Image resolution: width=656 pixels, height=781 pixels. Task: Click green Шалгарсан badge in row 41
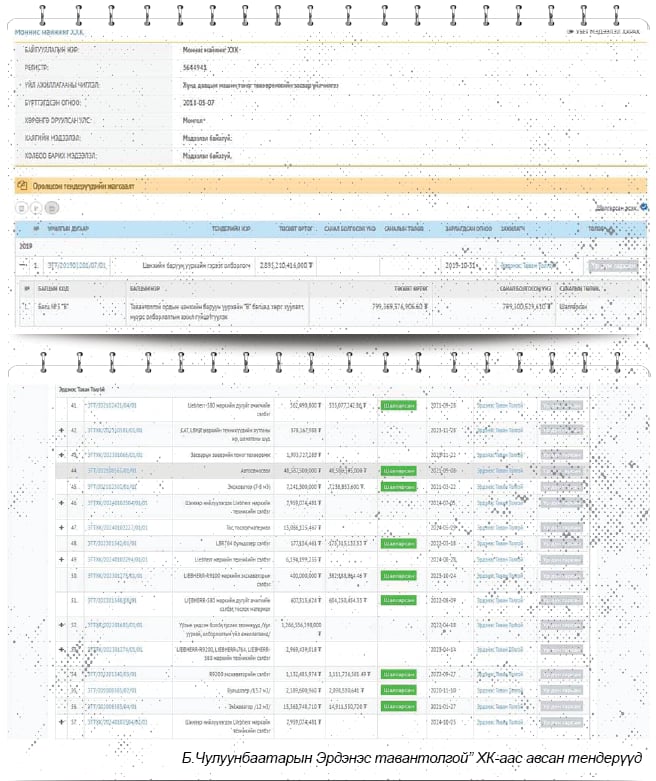click(398, 407)
